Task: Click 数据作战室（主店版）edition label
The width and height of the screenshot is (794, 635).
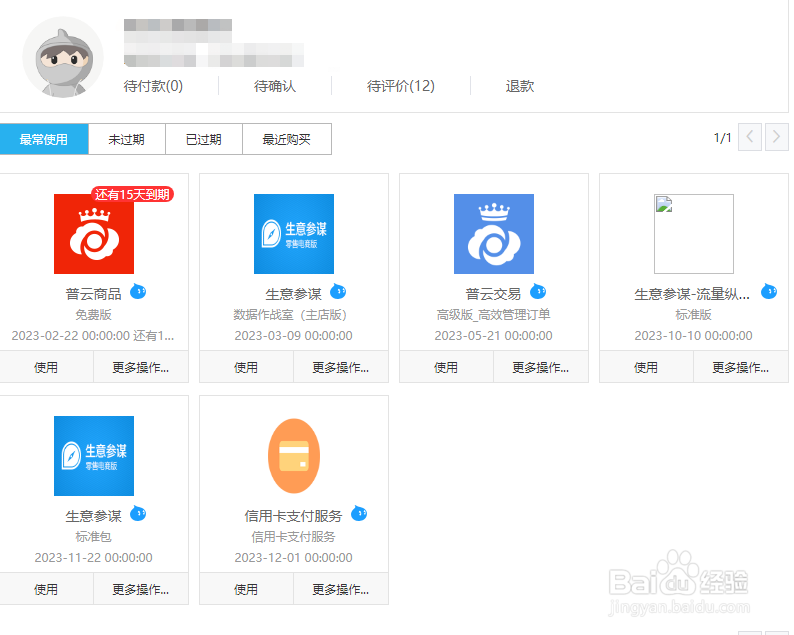Action: pyautogui.click(x=290, y=314)
